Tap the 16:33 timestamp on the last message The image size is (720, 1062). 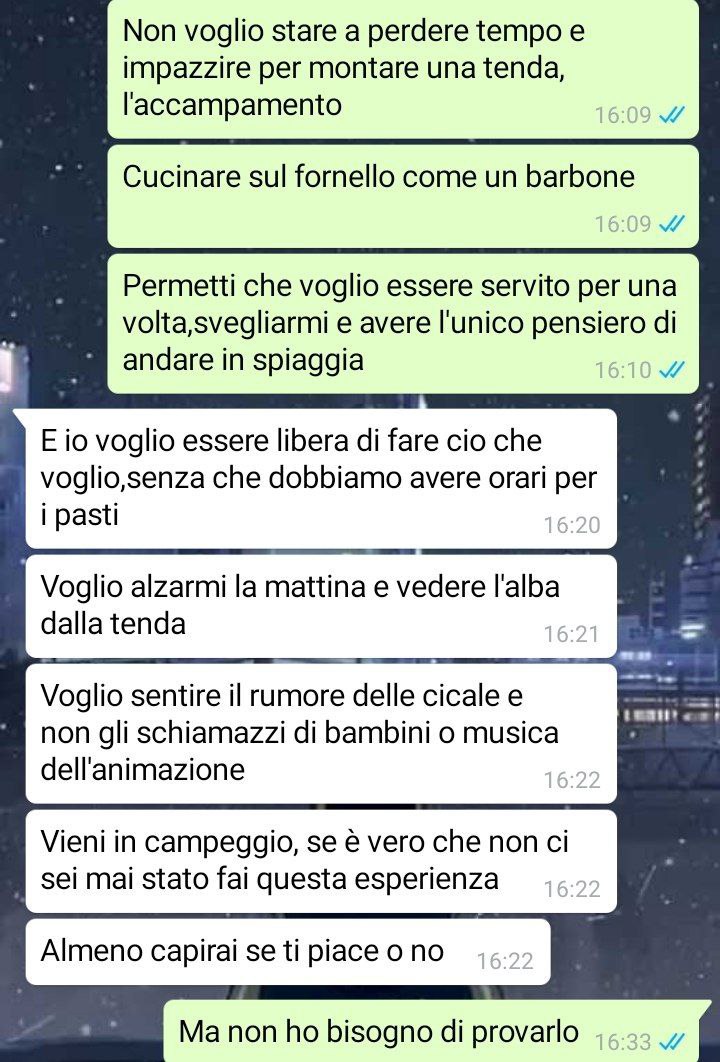click(623, 1041)
